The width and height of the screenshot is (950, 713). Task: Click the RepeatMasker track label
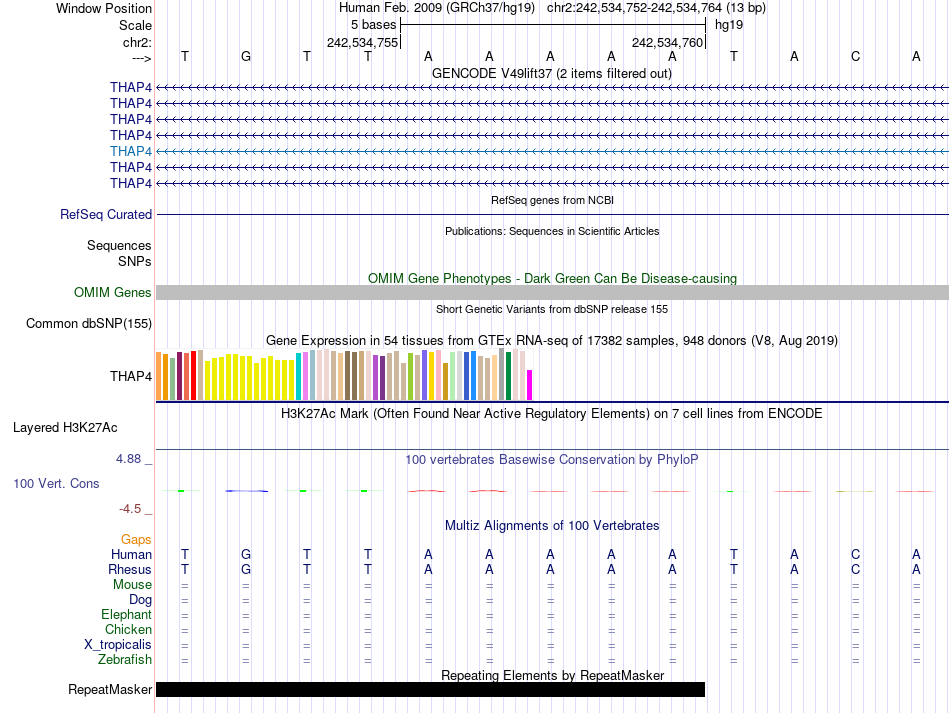110,689
